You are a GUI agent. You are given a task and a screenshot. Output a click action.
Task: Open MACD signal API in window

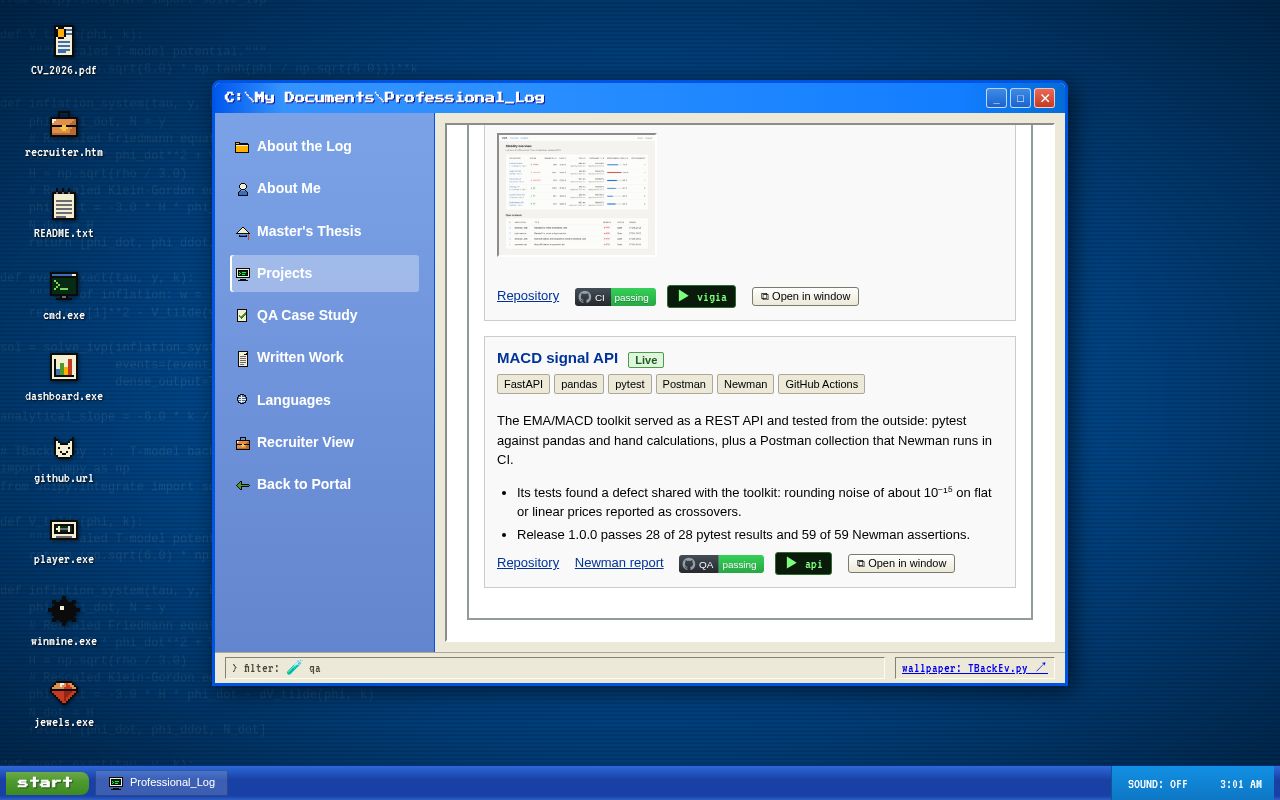(901, 563)
